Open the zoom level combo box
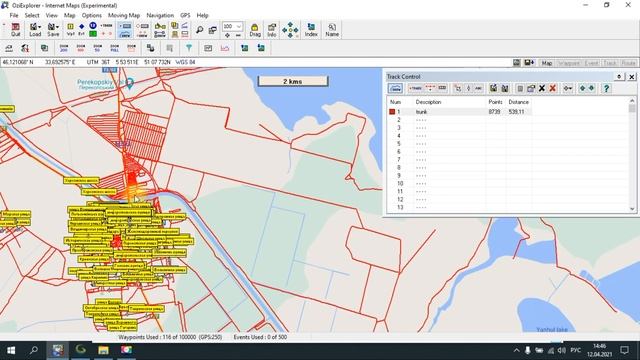This screenshot has width=640, height=360. (x=232, y=27)
